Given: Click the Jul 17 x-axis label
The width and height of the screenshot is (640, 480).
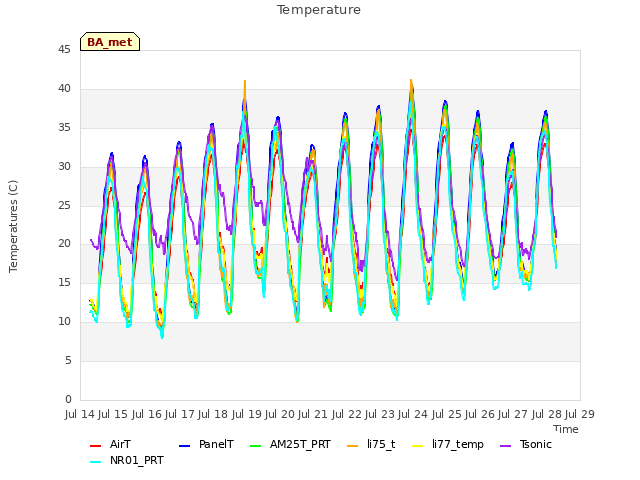Looking at the screenshot, I should click(x=180, y=414).
